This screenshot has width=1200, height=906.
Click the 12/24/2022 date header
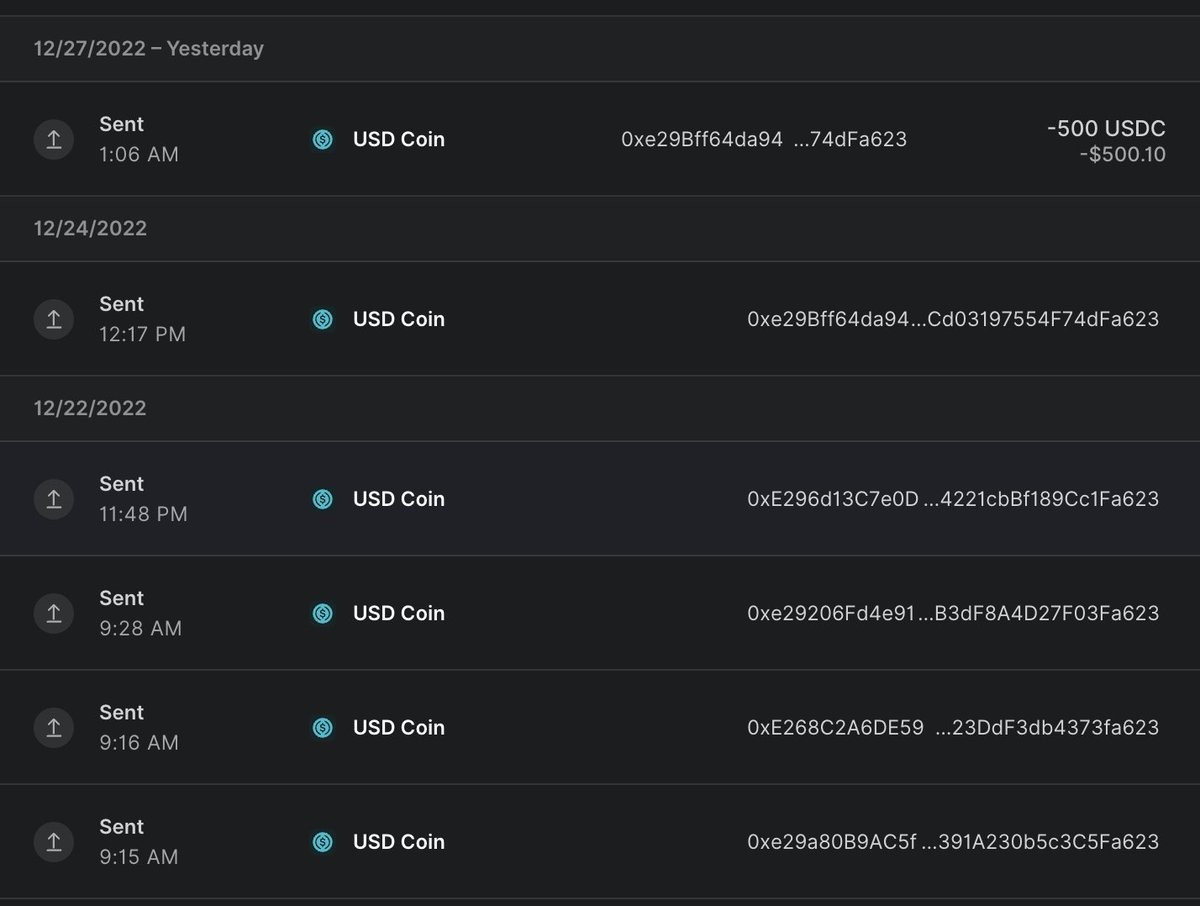(90, 228)
